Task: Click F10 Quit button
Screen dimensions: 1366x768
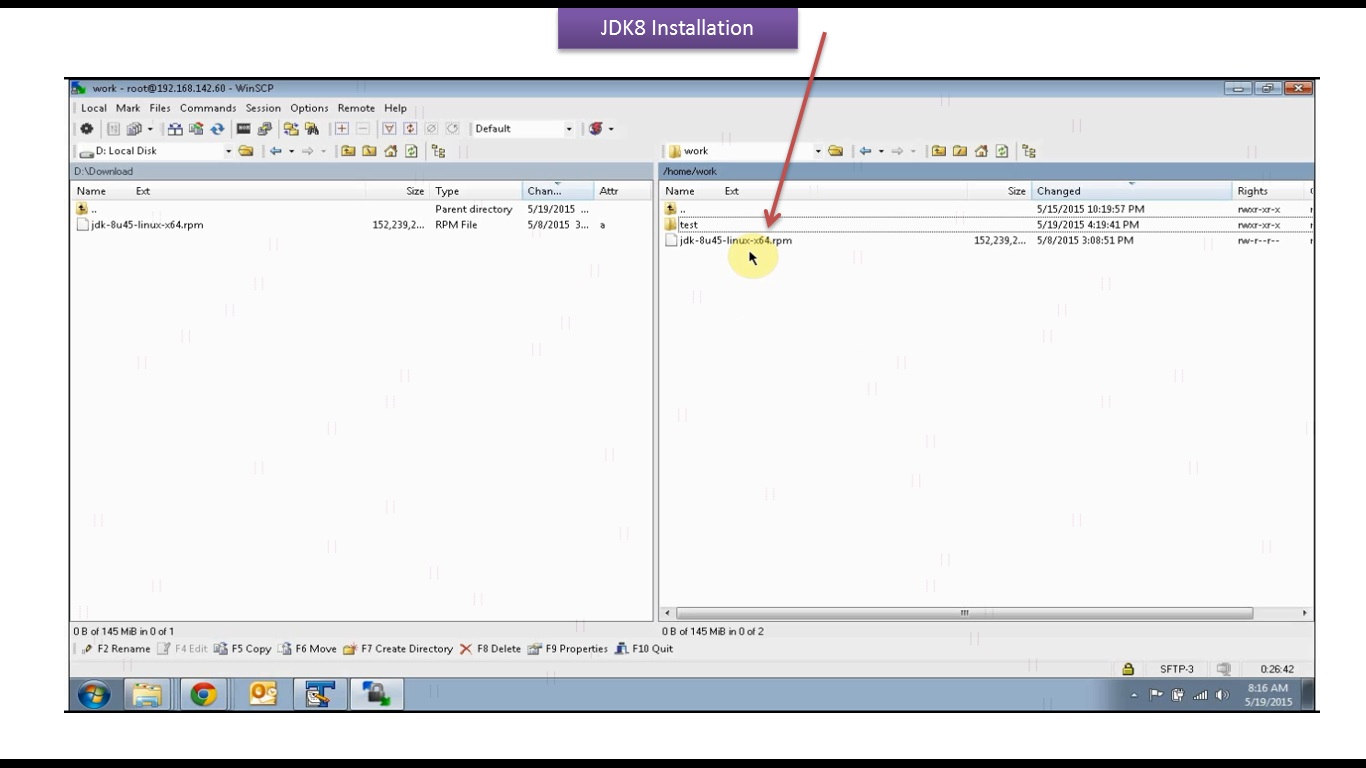Action: (x=644, y=649)
